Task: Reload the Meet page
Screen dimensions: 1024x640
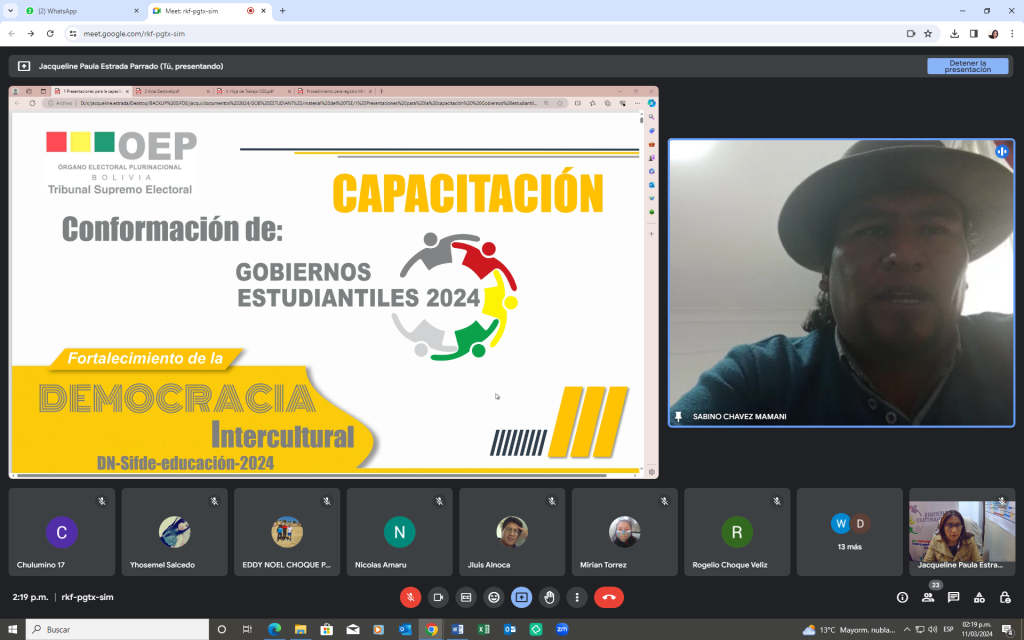Action: pos(50,33)
